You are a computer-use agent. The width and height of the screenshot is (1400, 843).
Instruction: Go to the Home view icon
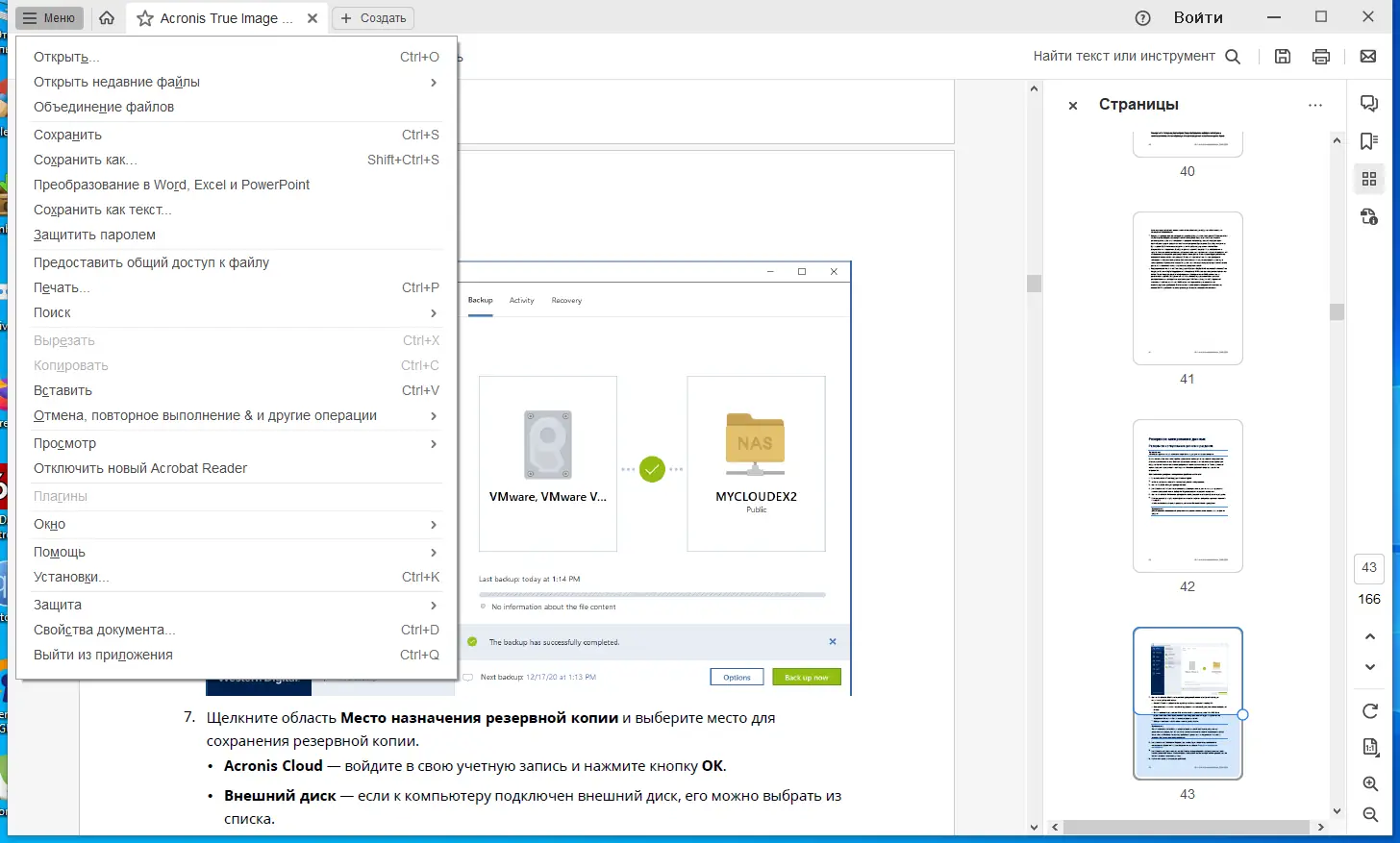click(x=107, y=18)
